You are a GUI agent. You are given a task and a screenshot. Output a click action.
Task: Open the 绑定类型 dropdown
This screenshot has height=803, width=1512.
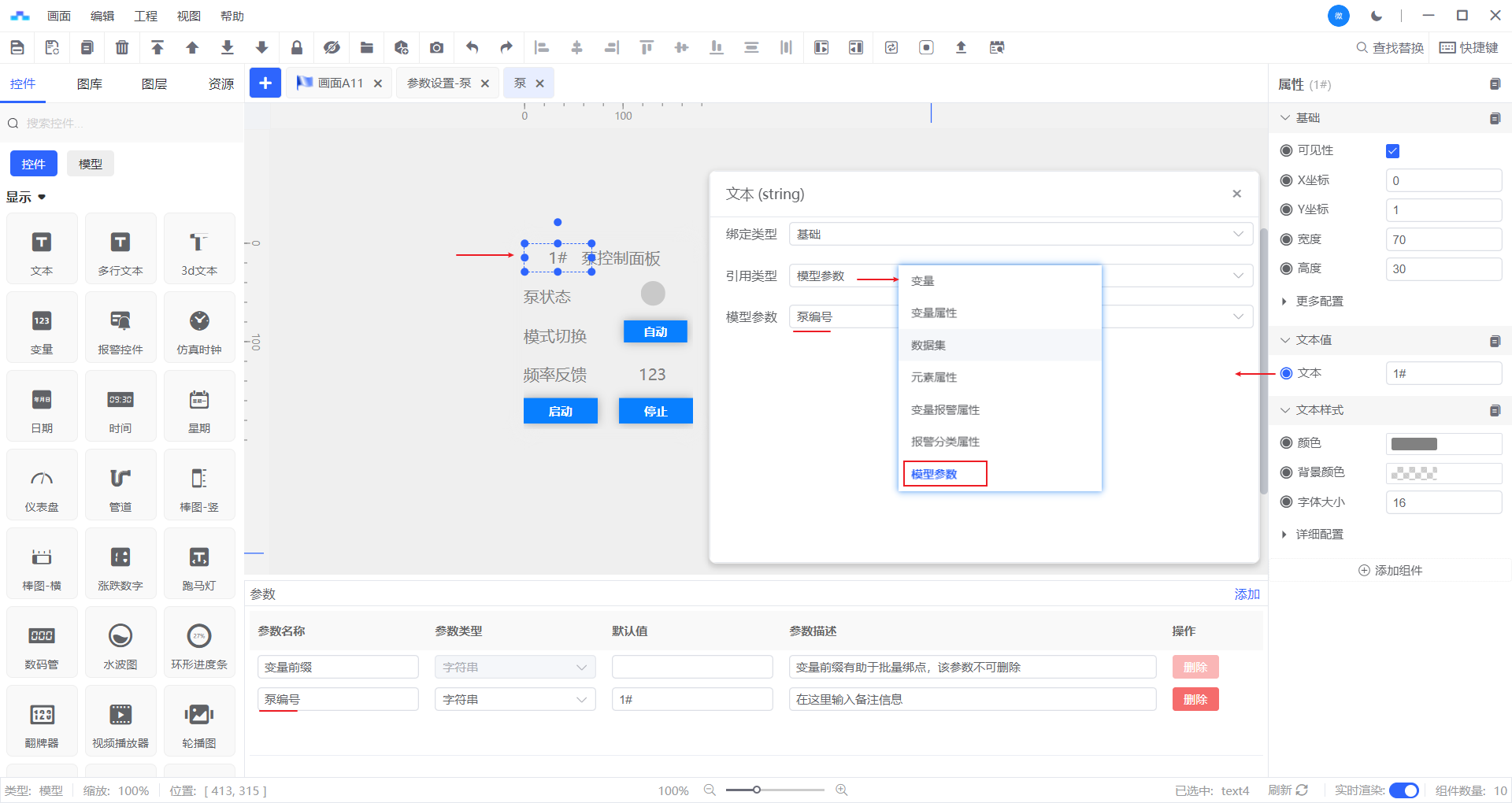coord(1020,235)
